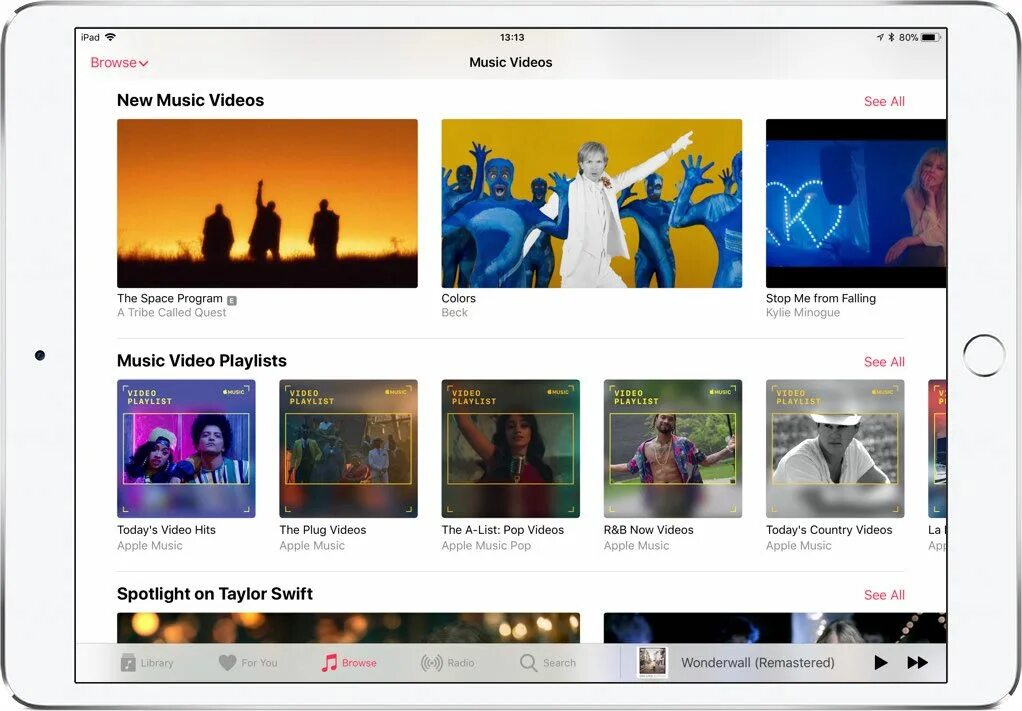Skip to next track with fast-forward button
Image resolution: width=1022 pixels, height=711 pixels.
point(918,663)
